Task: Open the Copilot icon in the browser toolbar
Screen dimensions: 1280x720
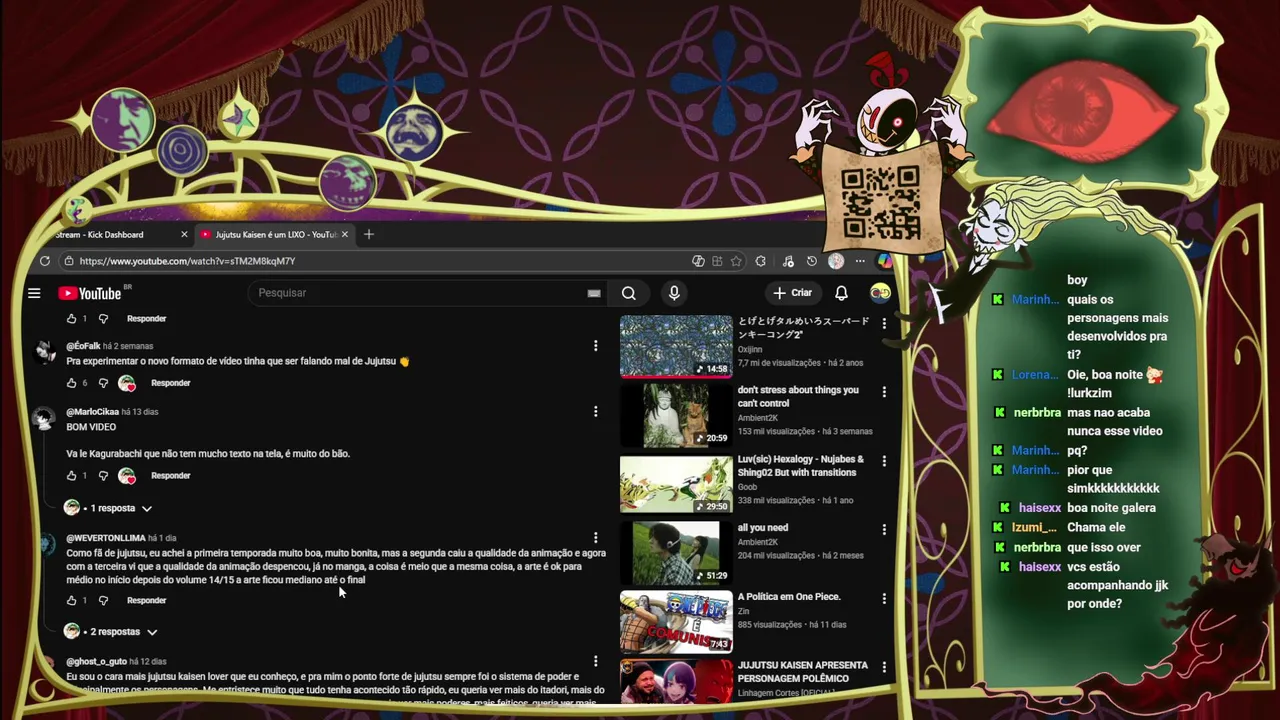Action: 884,261
